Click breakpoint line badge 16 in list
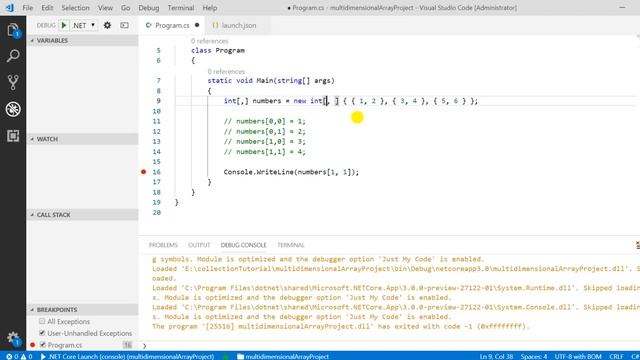Screen dimensions: 640x360 pos(128,345)
